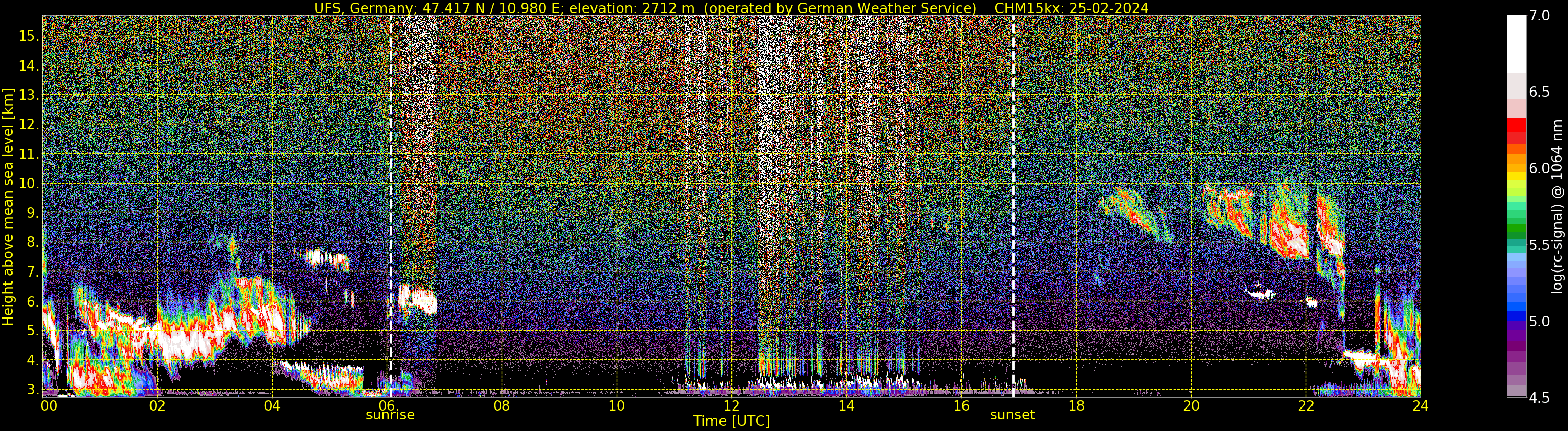Click the '00' time axis tick label

(x=49, y=405)
